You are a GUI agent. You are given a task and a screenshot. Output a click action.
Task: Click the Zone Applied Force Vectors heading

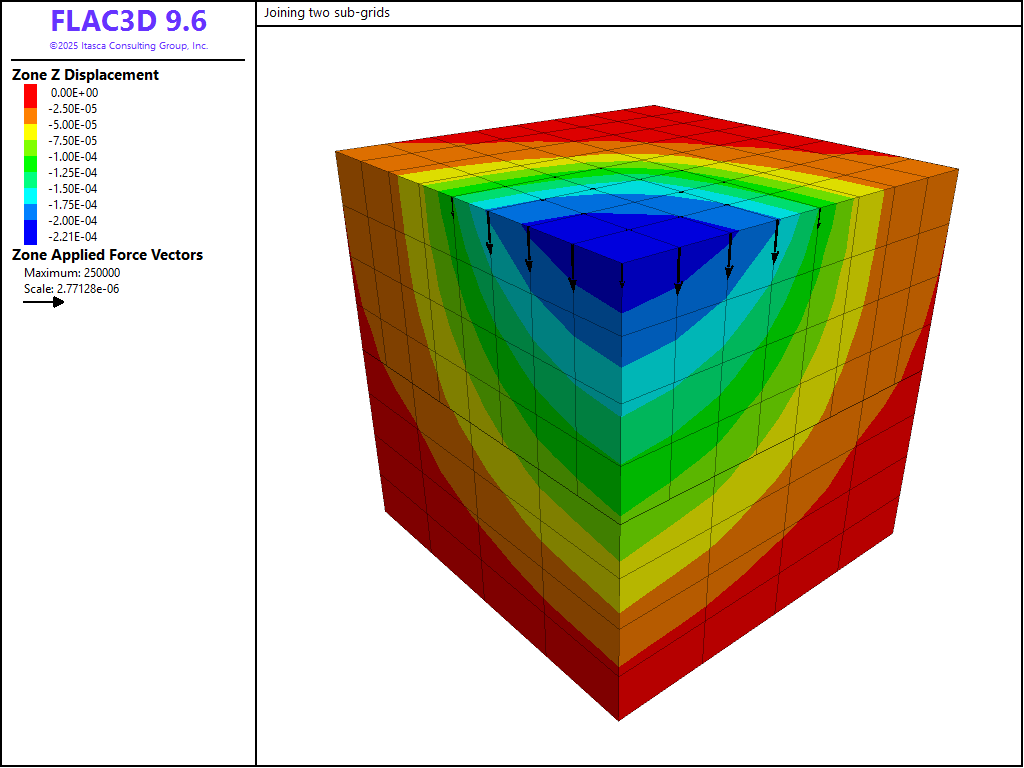tap(107, 255)
